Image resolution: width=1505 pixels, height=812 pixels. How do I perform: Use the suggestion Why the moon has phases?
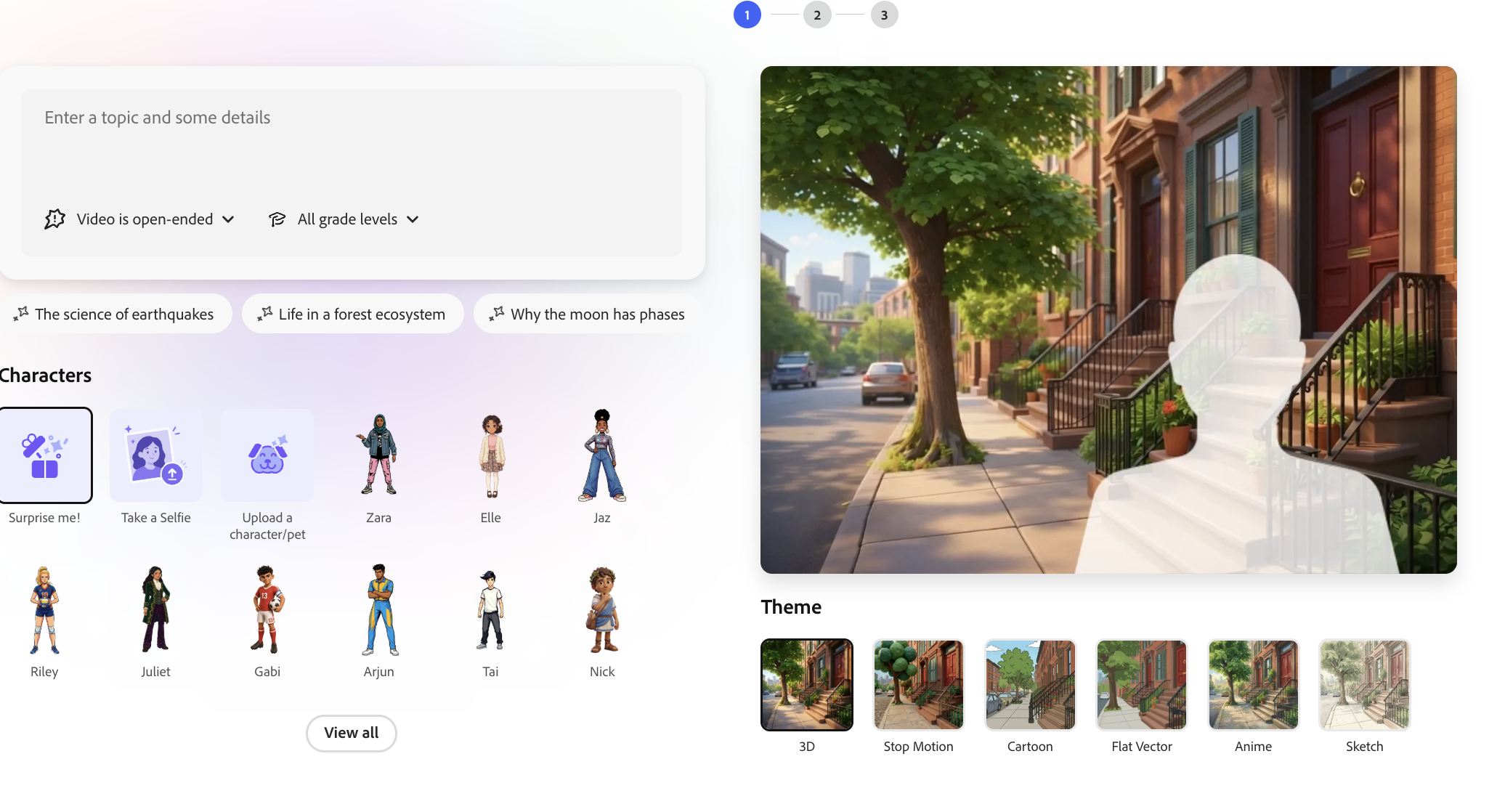click(588, 314)
